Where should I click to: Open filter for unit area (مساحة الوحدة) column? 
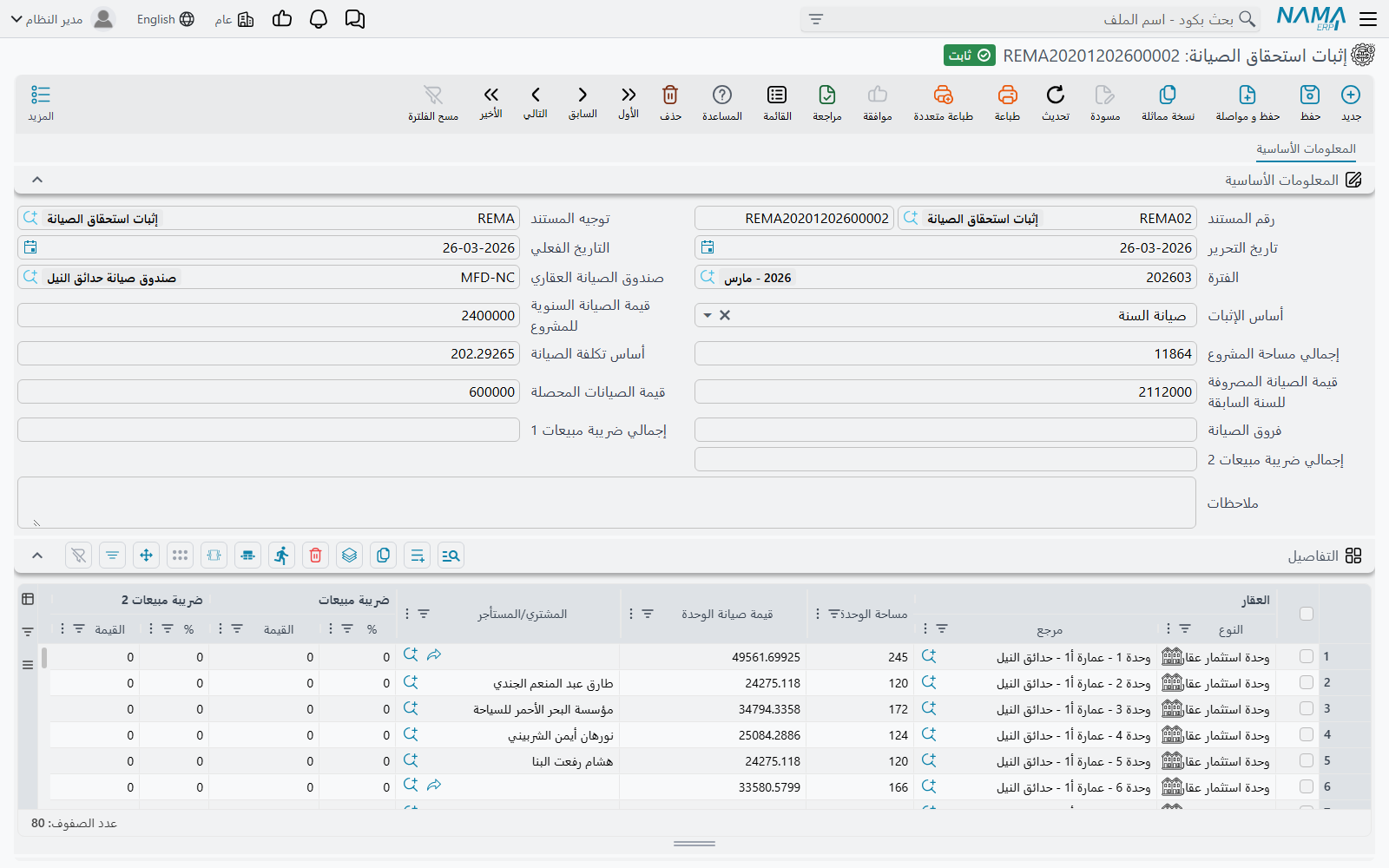click(833, 614)
